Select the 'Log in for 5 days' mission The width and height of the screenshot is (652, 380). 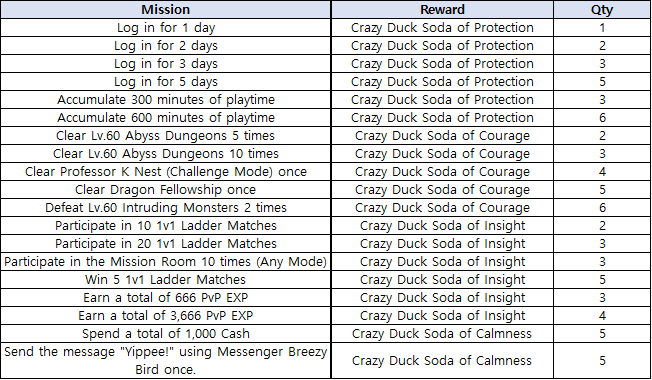point(165,81)
